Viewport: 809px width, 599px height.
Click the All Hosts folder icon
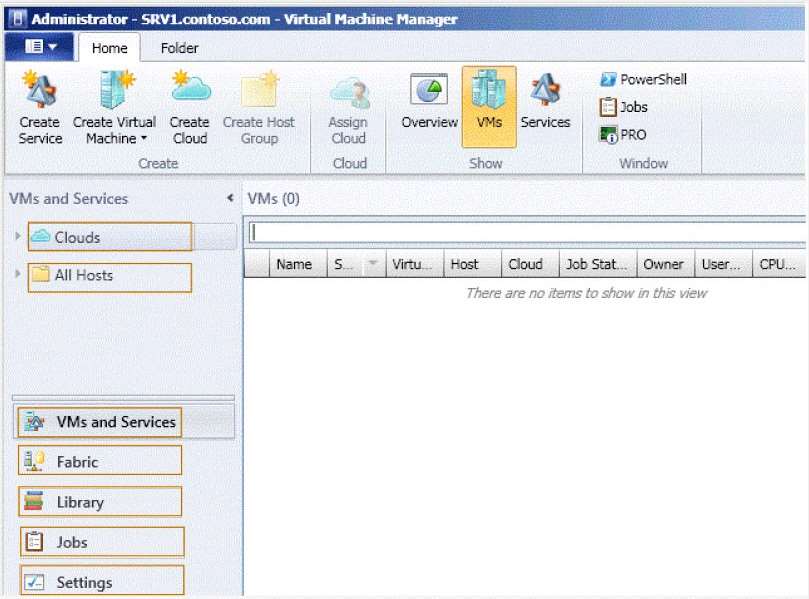(40, 274)
